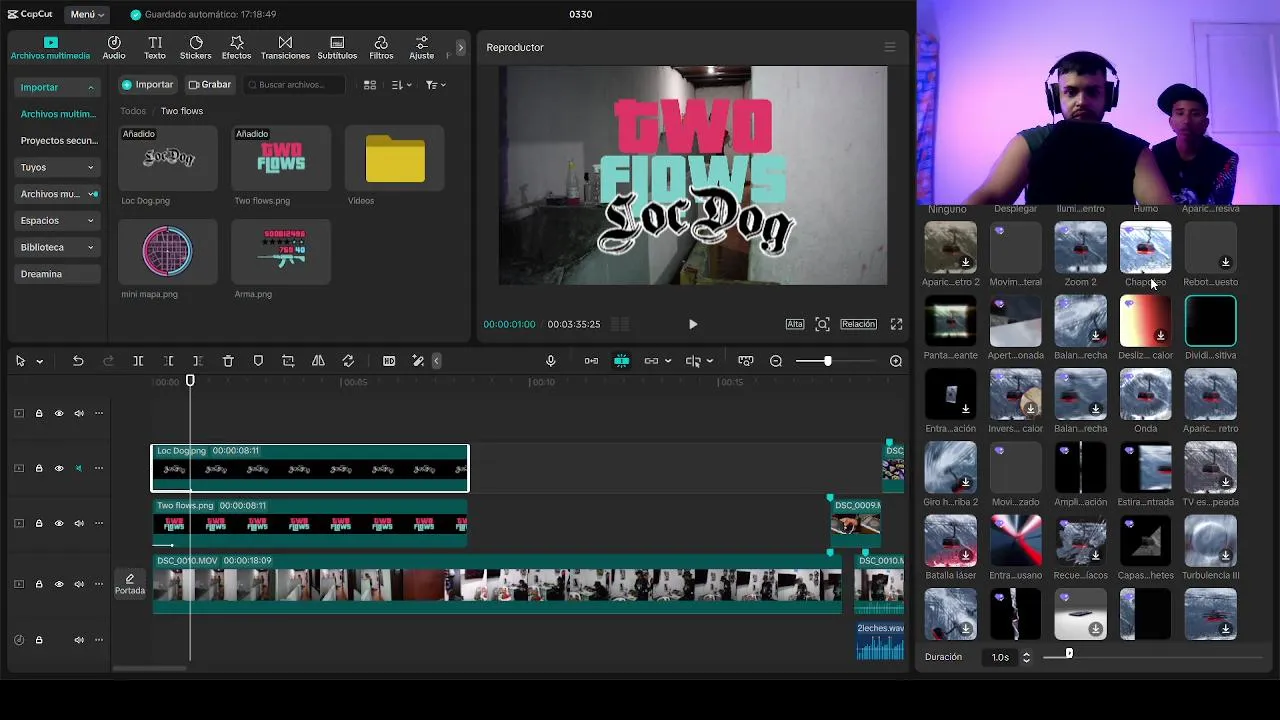
Task: Zoom in the timeline with plus magnifier
Action: click(896, 361)
